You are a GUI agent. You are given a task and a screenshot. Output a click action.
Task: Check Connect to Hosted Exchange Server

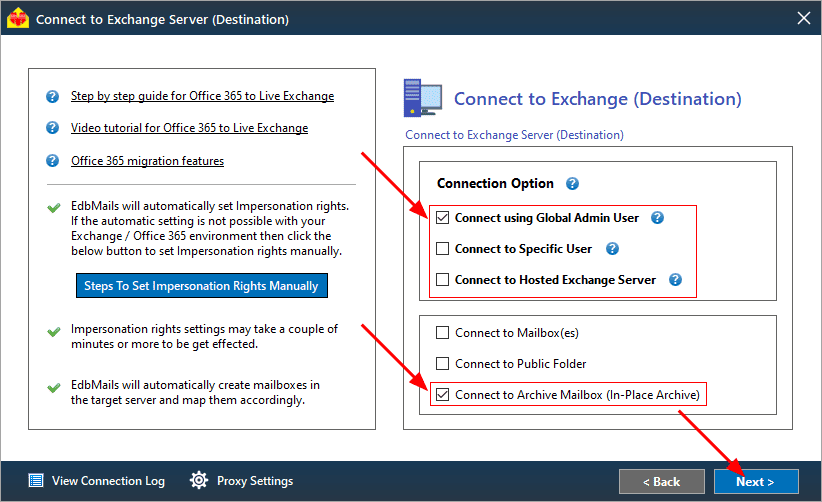point(442,279)
